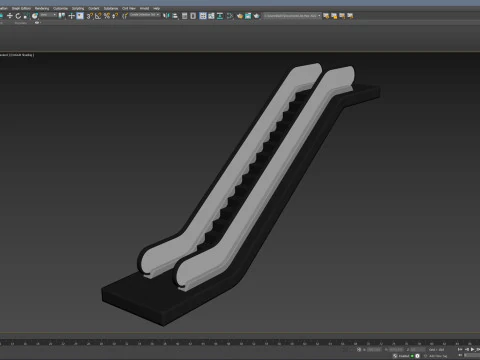480x360 pixels.
Task: Toggle the Absolute/Offset transform mode icon
Action: tap(359, 349)
